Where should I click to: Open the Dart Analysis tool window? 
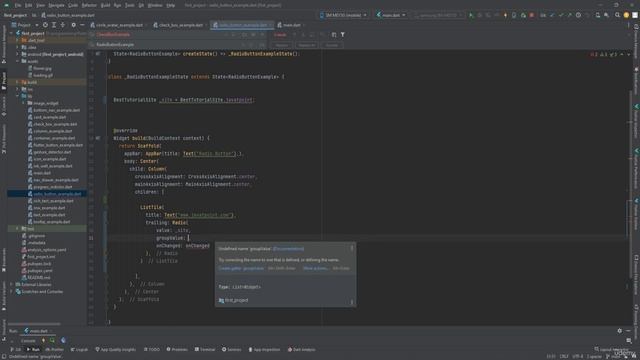coord(302,349)
